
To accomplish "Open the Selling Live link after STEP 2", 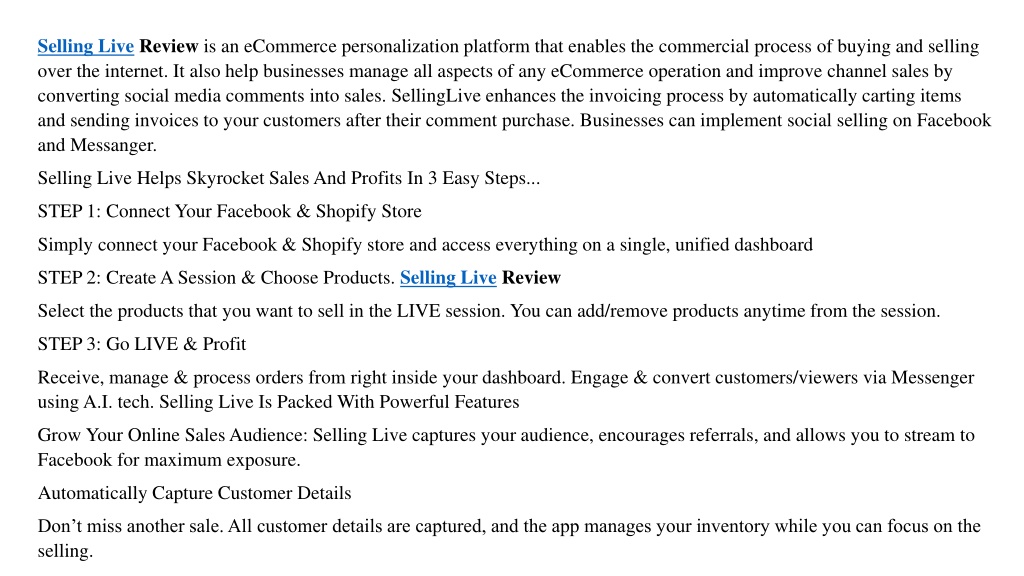I will (448, 278).
